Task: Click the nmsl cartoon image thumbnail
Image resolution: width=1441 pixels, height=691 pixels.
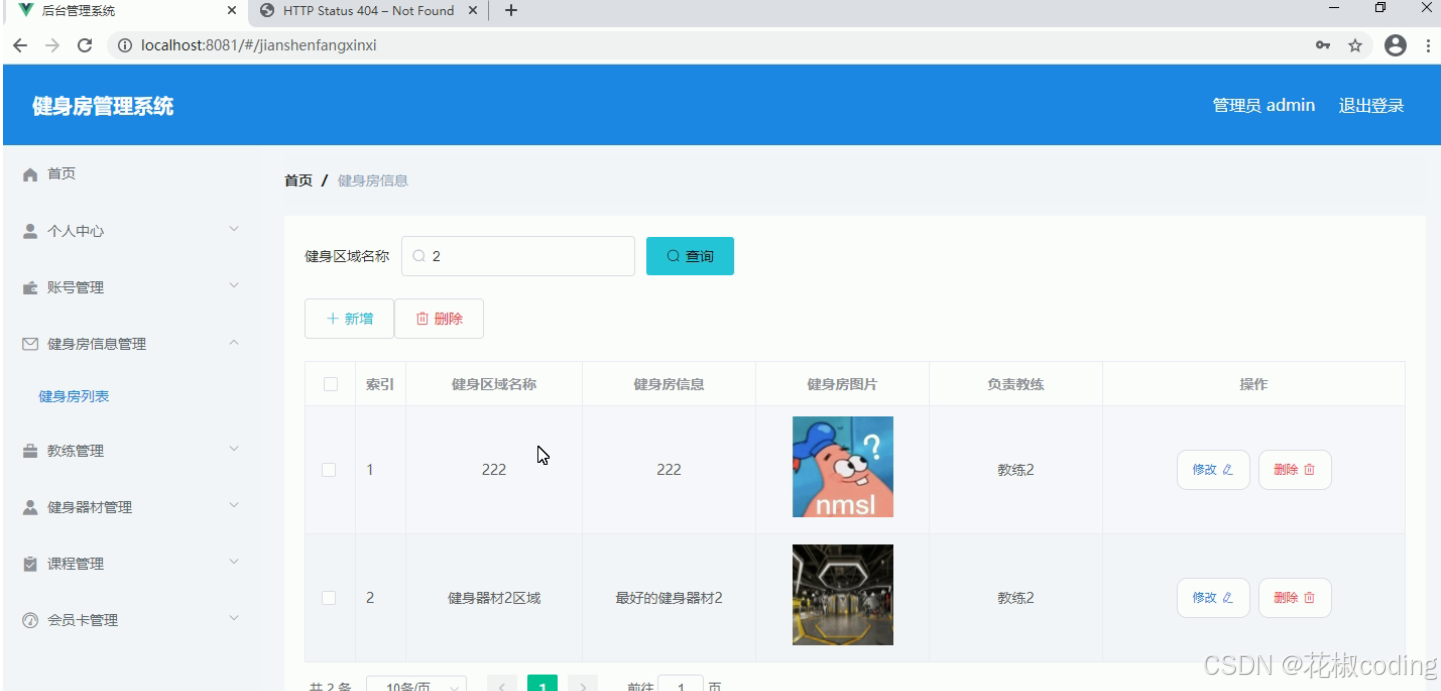Action: [842, 466]
